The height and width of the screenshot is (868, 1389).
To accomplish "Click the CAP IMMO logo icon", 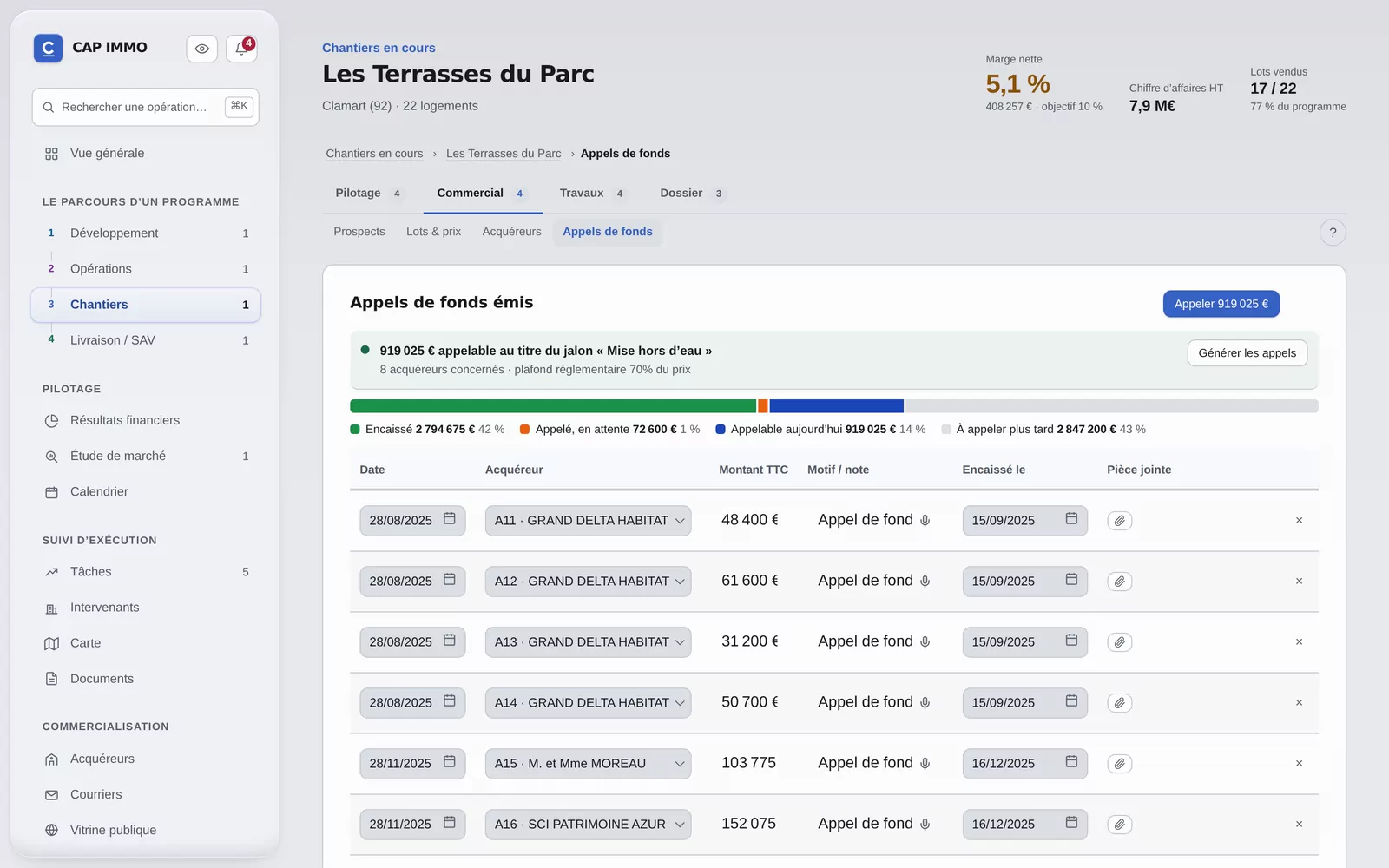I will (48, 49).
